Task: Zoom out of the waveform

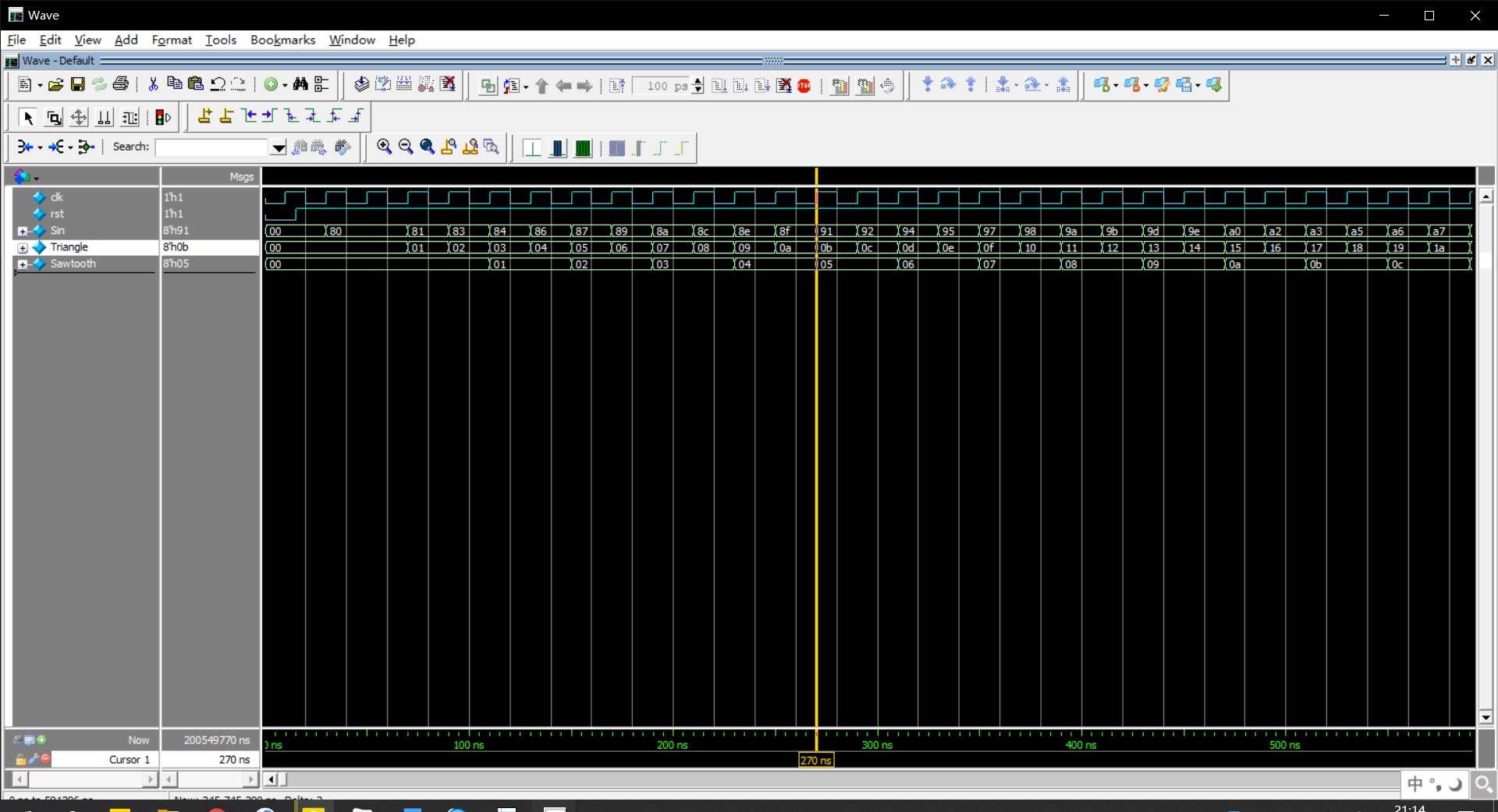Action: pyautogui.click(x=405, y=147)
